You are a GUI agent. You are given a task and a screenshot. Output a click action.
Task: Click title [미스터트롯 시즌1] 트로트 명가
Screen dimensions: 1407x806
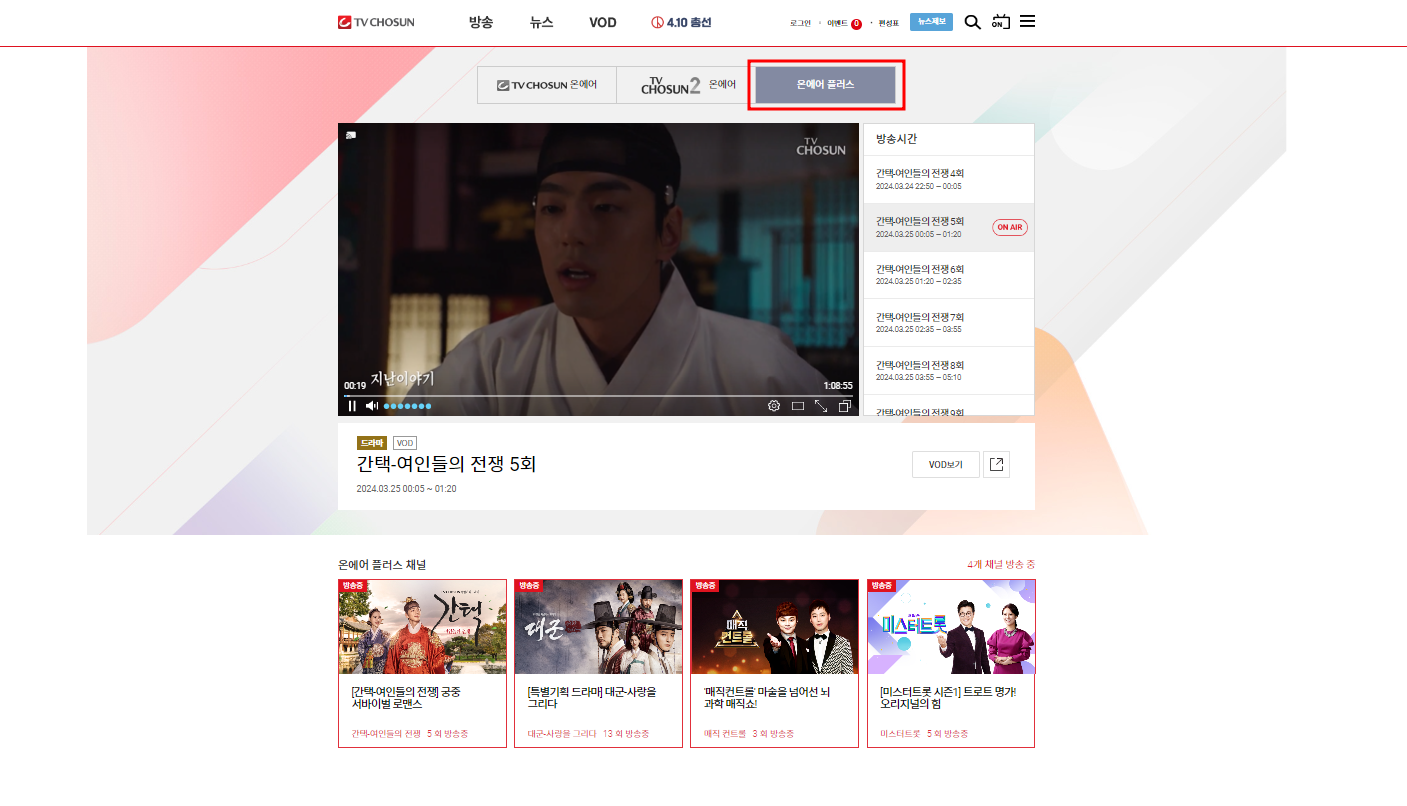tap(948, 697)
